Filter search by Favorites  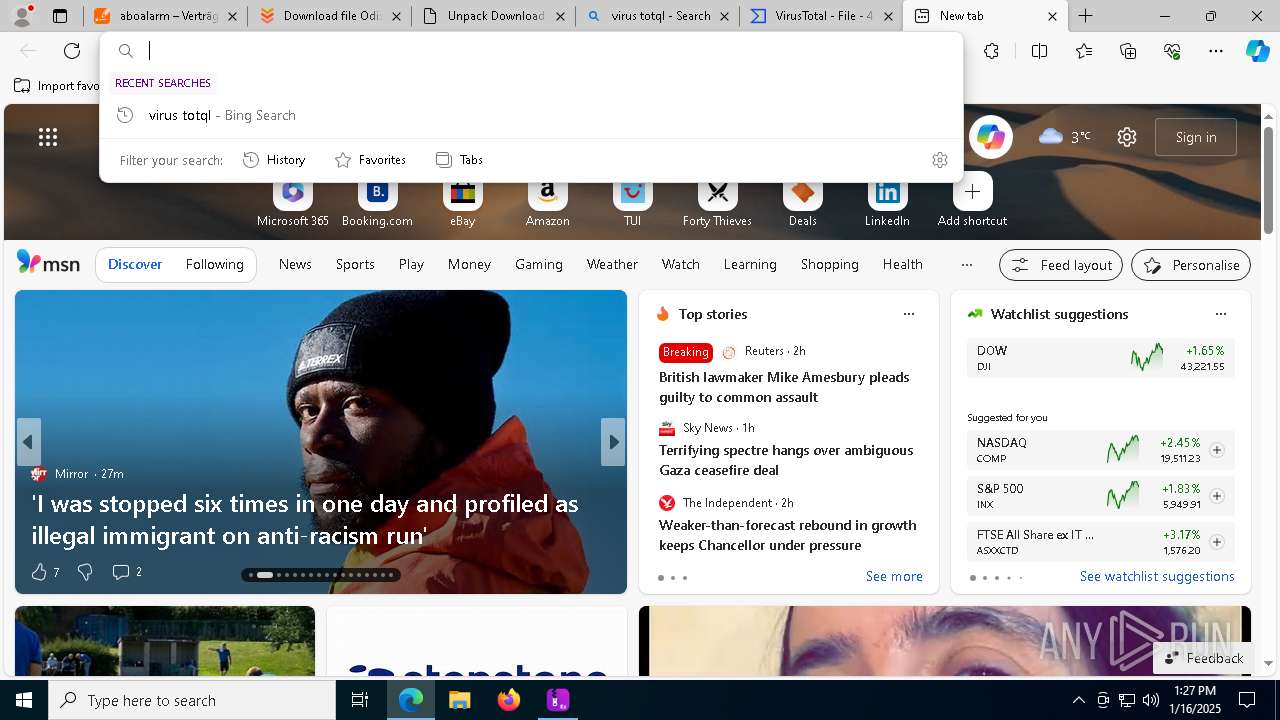(x=370, y=160)
